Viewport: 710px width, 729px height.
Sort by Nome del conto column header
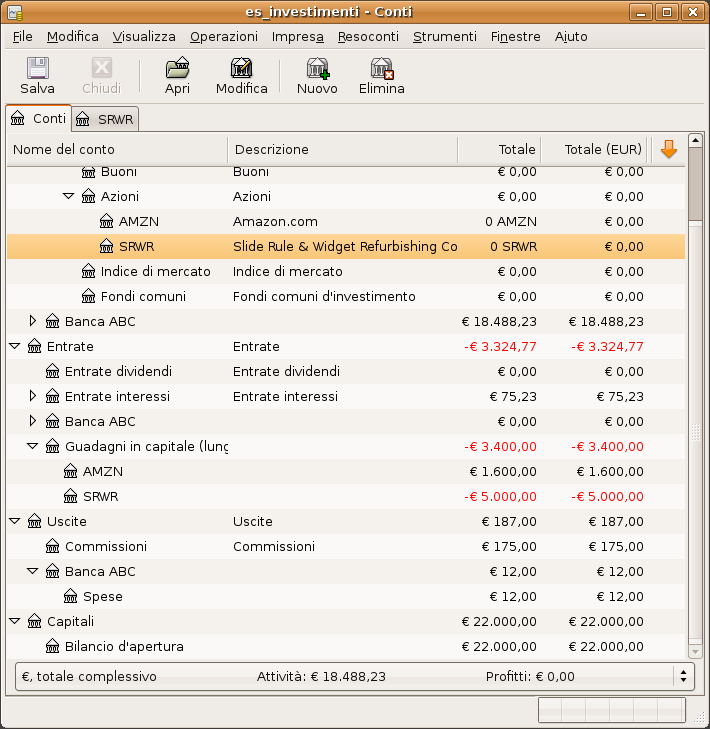click(x=117, y=149)
